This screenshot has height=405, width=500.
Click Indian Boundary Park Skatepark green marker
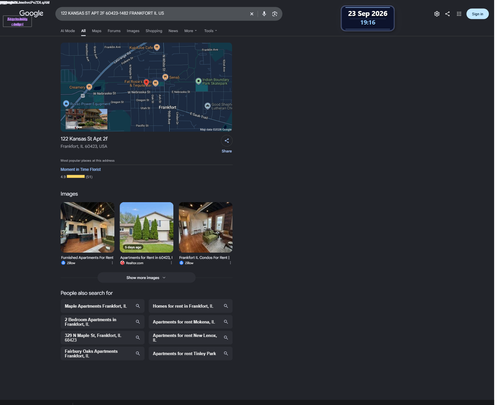click(198, 81)
